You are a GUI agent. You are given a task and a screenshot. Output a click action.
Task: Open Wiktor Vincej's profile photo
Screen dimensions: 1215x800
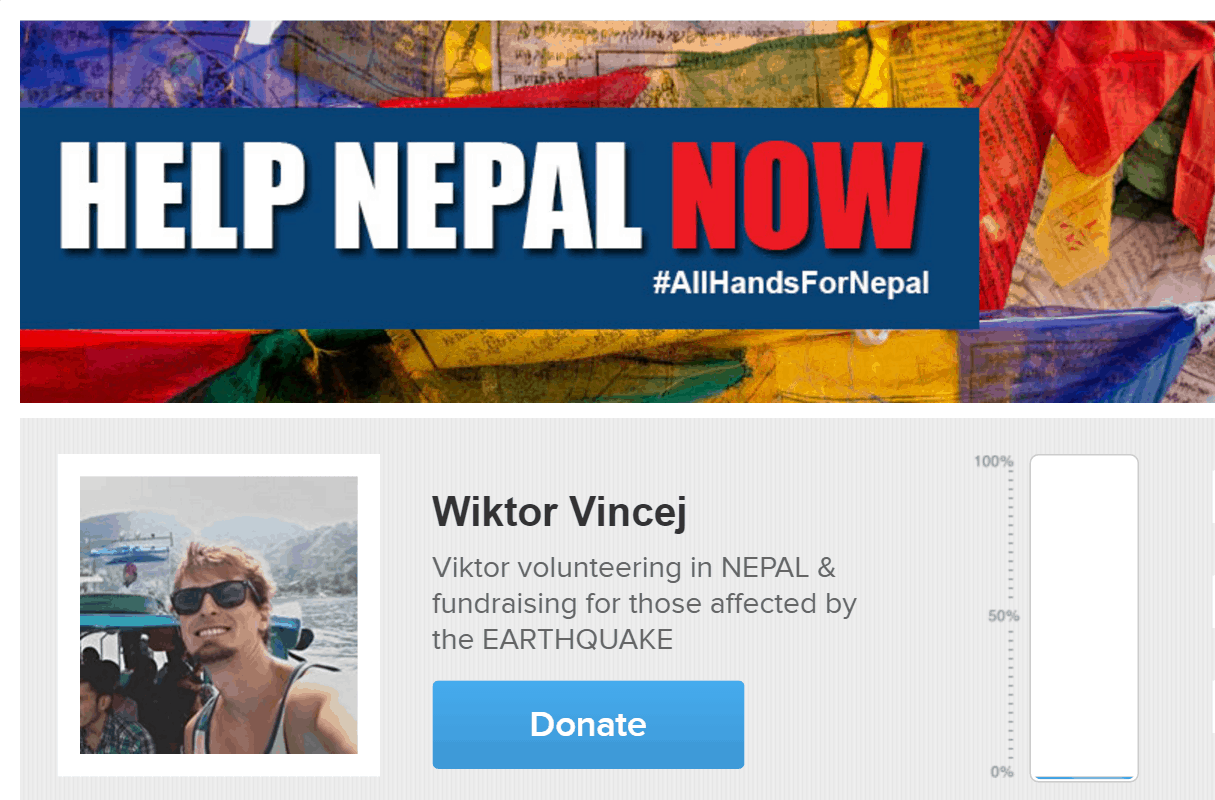(219, 615)
